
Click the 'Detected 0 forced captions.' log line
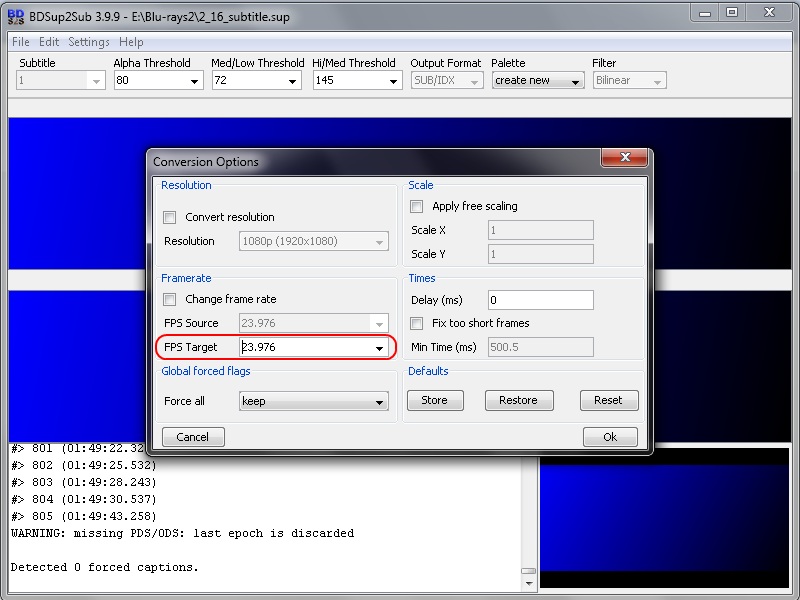[105, 567]
